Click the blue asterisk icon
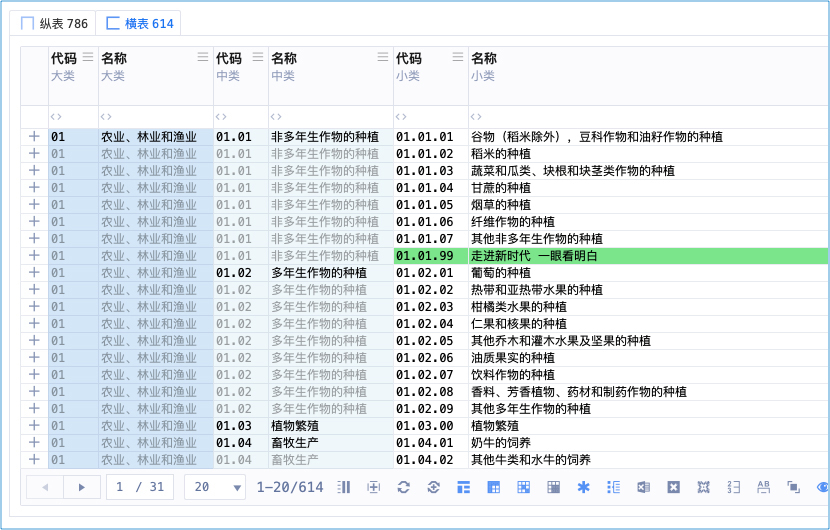 pos(583,487)
